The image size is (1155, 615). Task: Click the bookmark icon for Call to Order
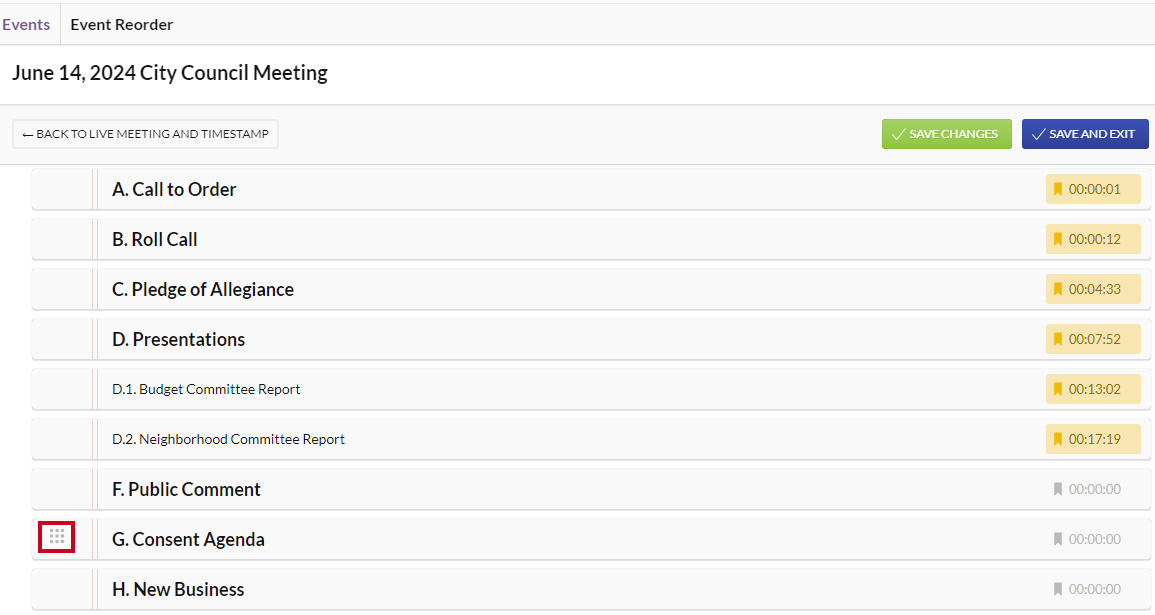pos(1058,189)
